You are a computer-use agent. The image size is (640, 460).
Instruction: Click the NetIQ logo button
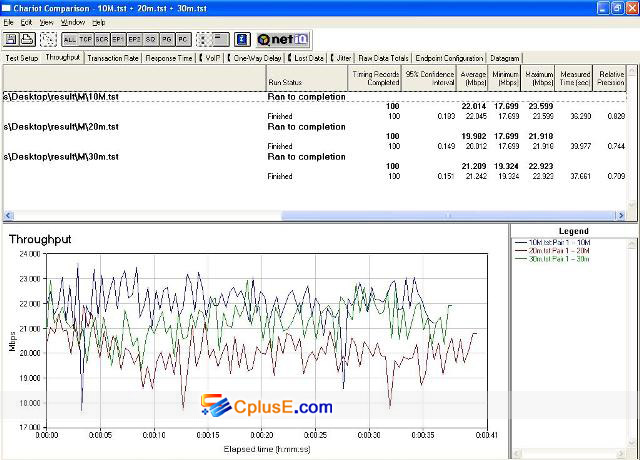coord(283,40)
